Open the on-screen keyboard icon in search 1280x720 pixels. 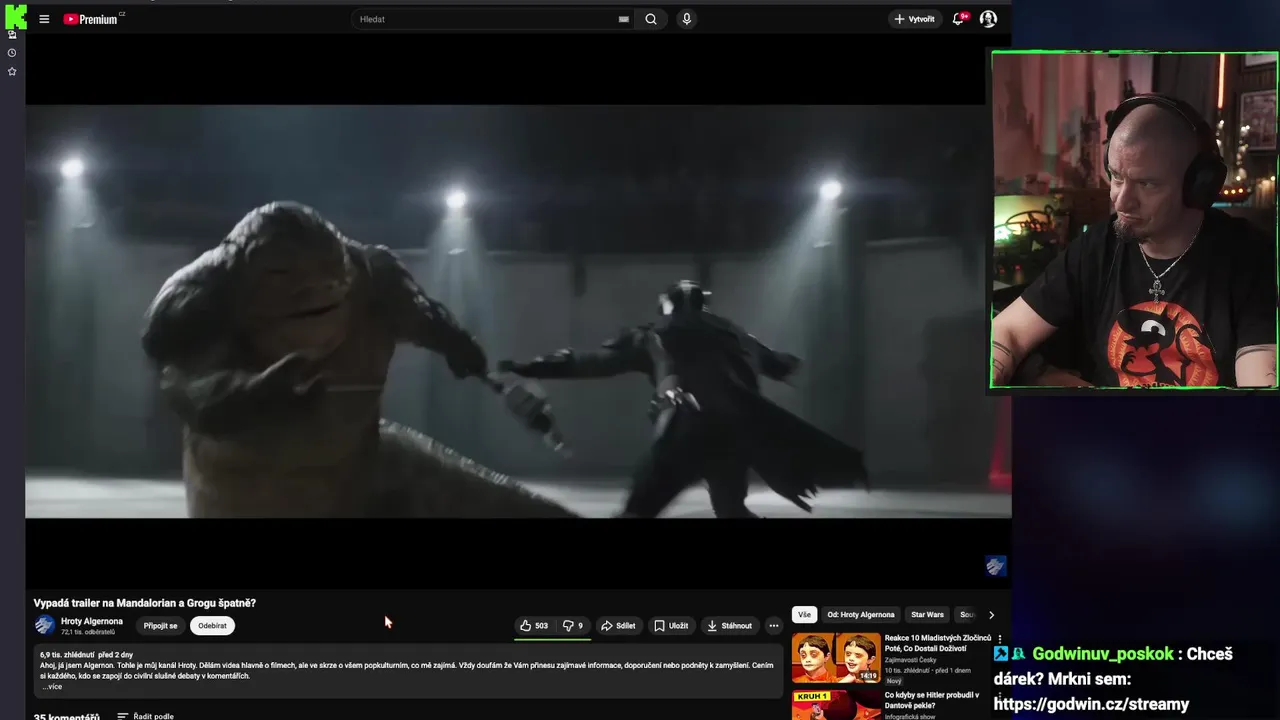click(624, 19)
